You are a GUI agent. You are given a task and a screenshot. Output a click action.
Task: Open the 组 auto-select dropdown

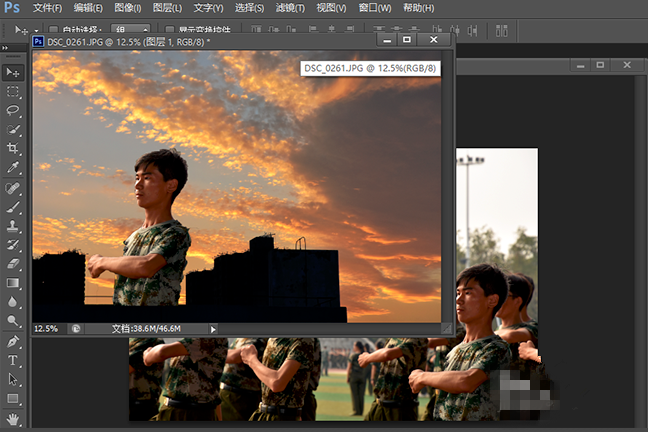tap(131, 31)
